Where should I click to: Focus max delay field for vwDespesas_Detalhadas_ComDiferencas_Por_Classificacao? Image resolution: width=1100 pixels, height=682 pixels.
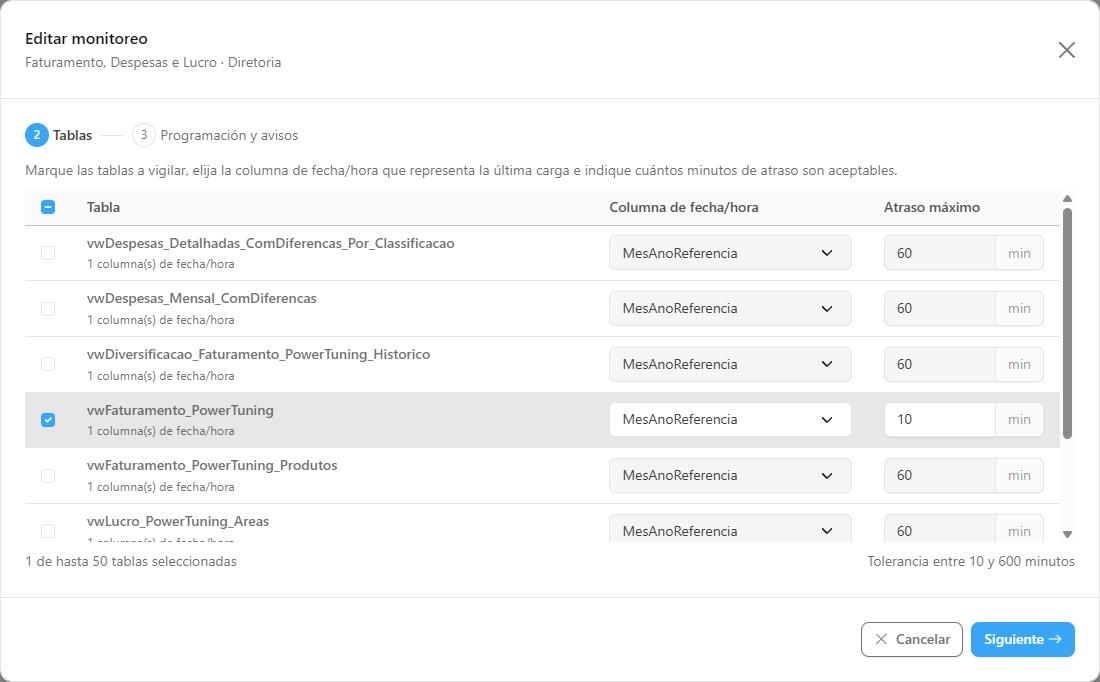point(939,253)
